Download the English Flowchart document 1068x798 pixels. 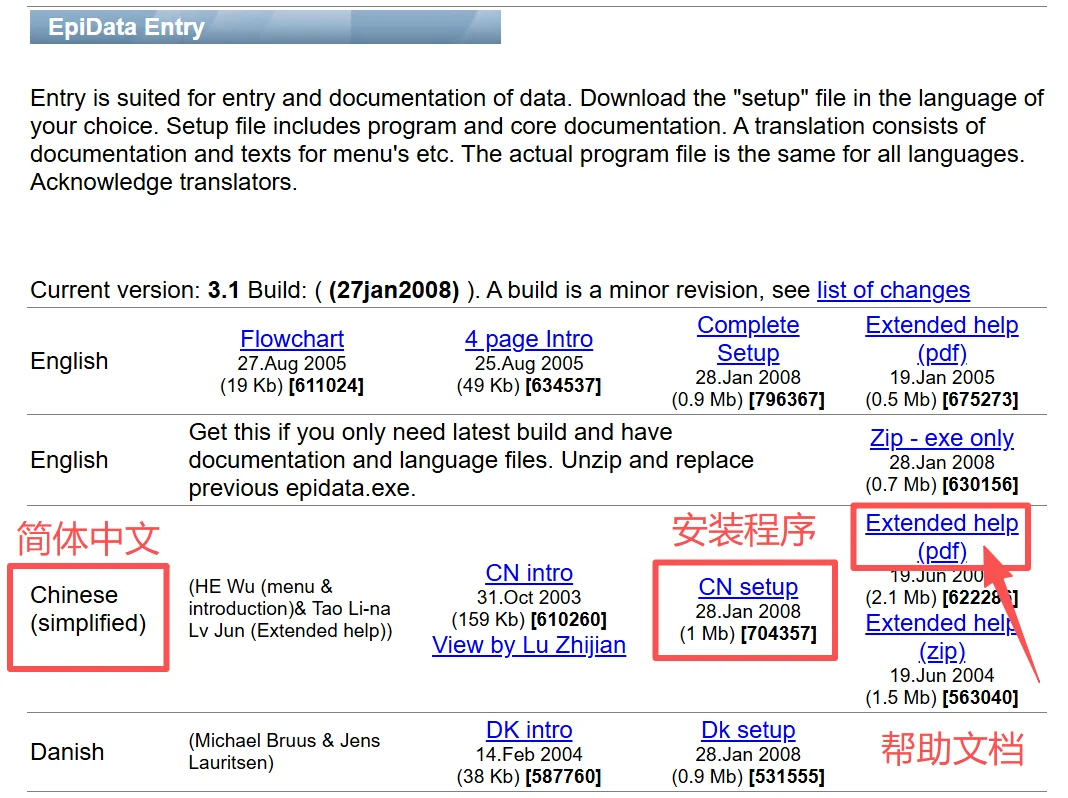[x=292, y=338]
